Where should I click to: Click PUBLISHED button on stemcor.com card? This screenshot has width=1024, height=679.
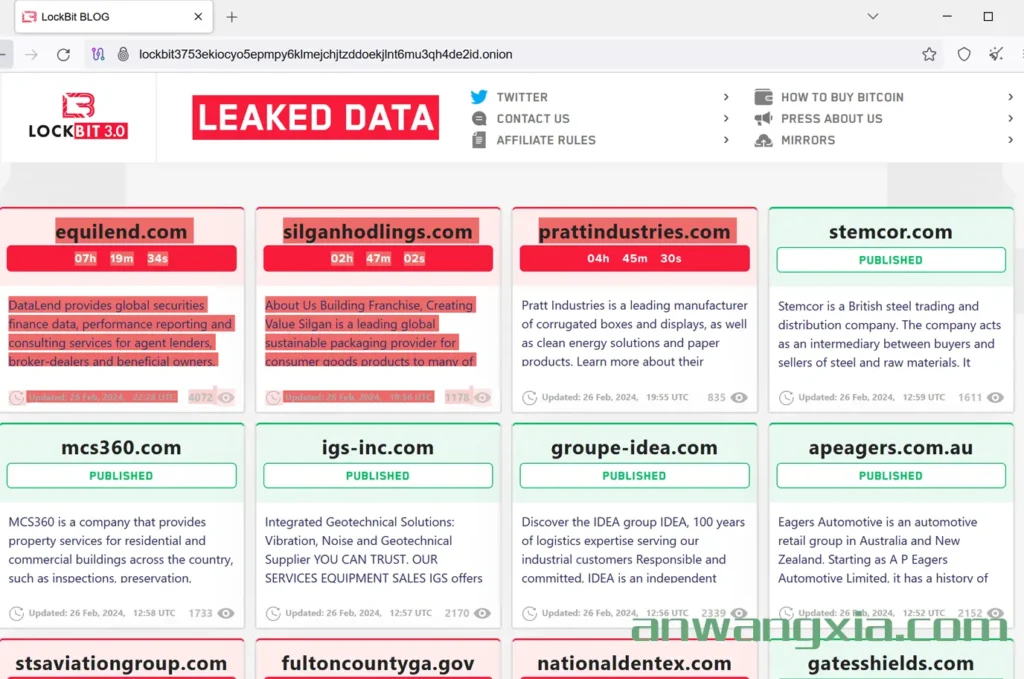891,260
